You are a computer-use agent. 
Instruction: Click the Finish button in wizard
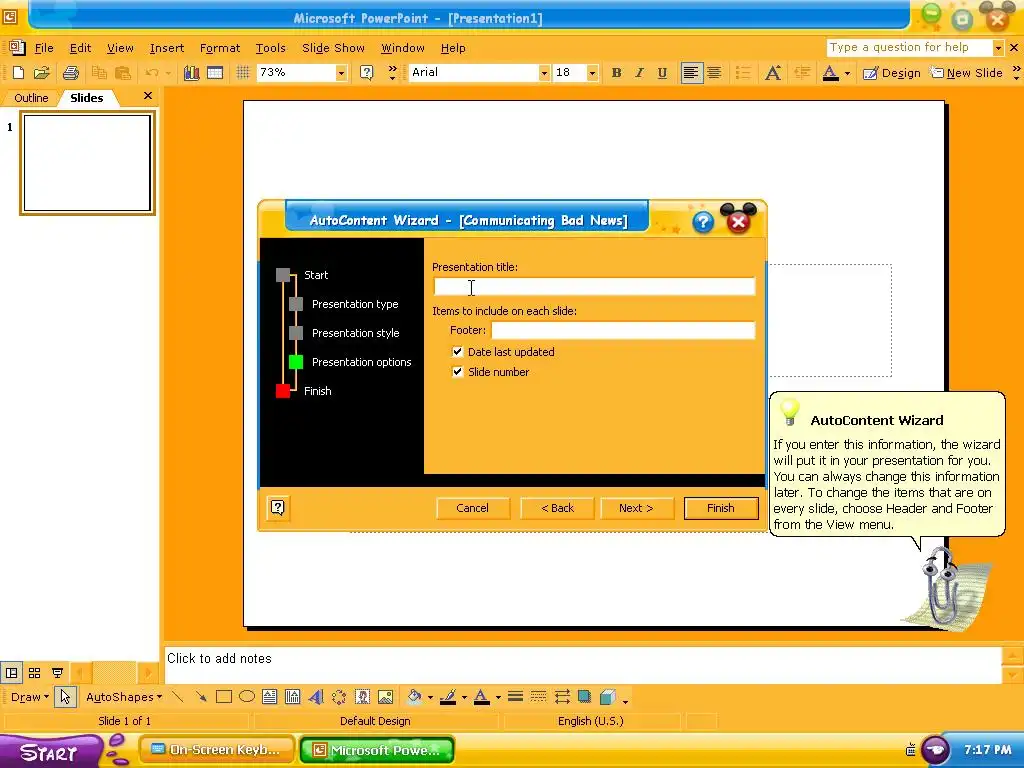pos(721,508)
